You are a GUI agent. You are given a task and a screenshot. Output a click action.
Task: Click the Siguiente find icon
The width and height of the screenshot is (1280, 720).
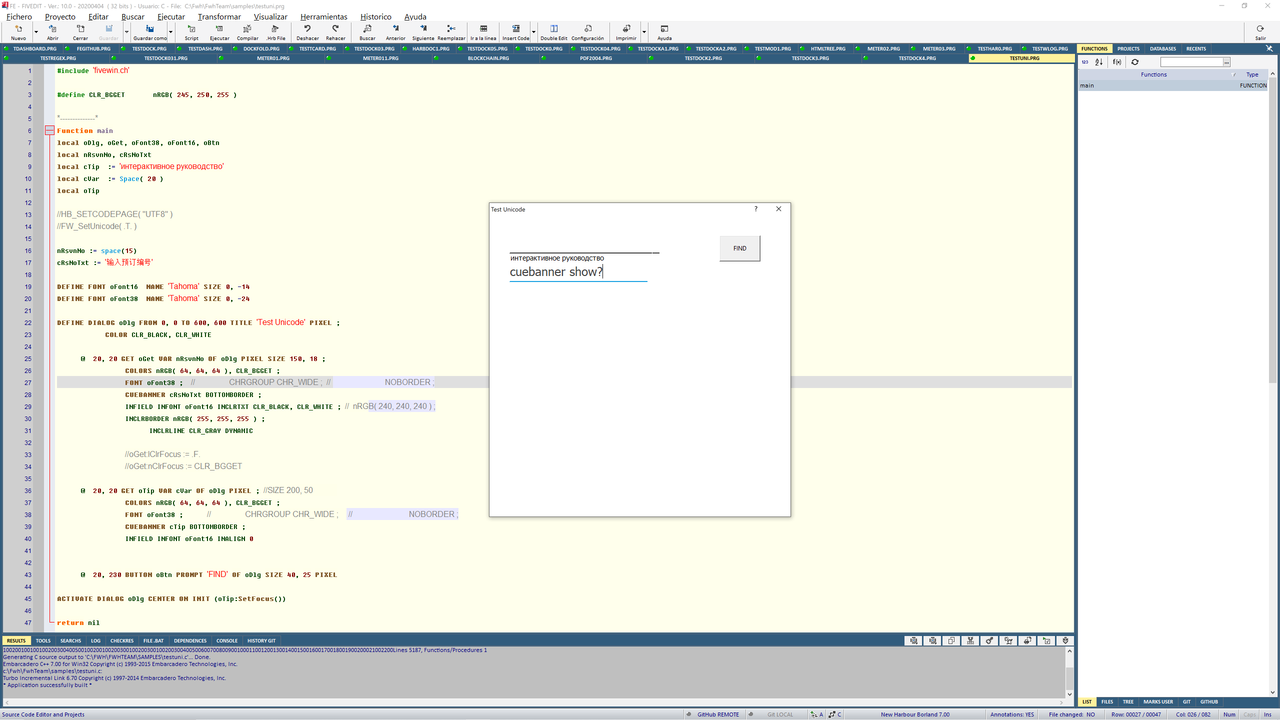(423, 31)
